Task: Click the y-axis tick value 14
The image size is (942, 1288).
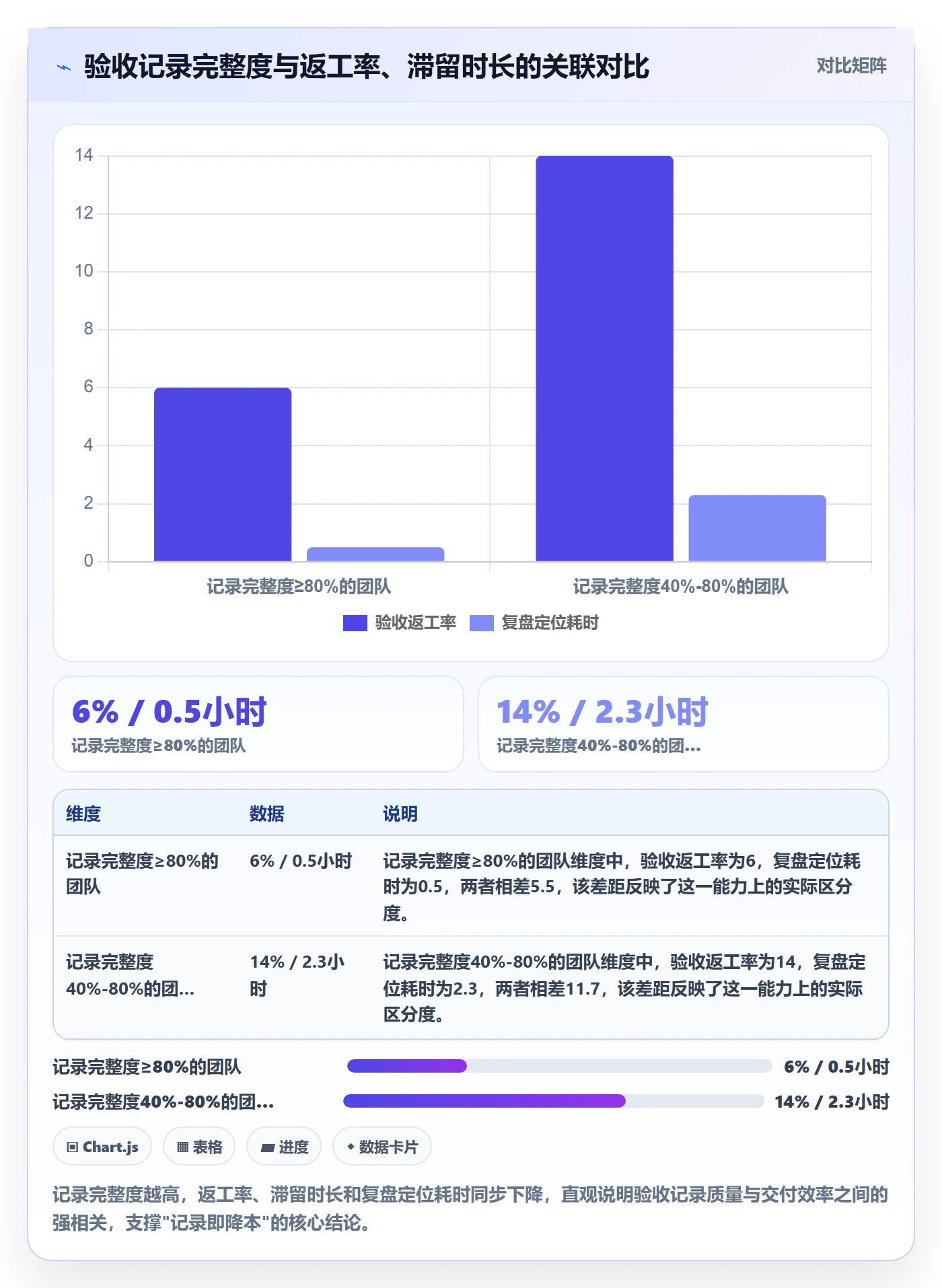Action: click(83, 155)
